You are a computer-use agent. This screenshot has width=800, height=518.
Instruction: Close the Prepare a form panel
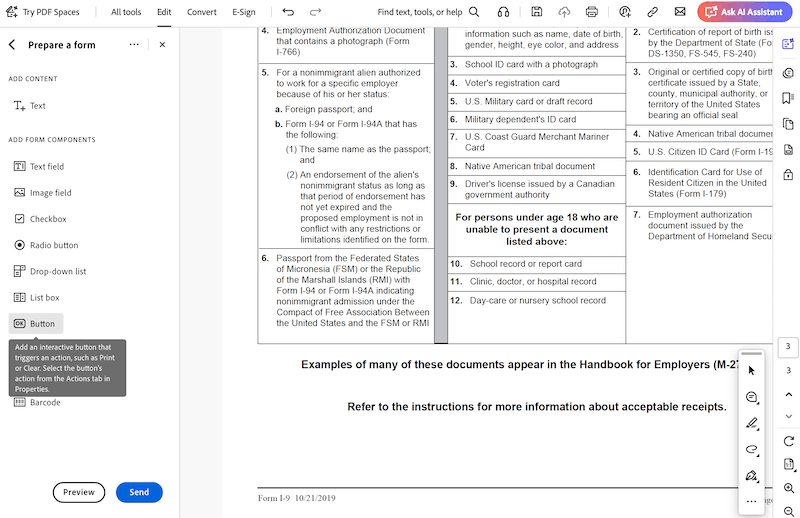(x=162, y=45)
